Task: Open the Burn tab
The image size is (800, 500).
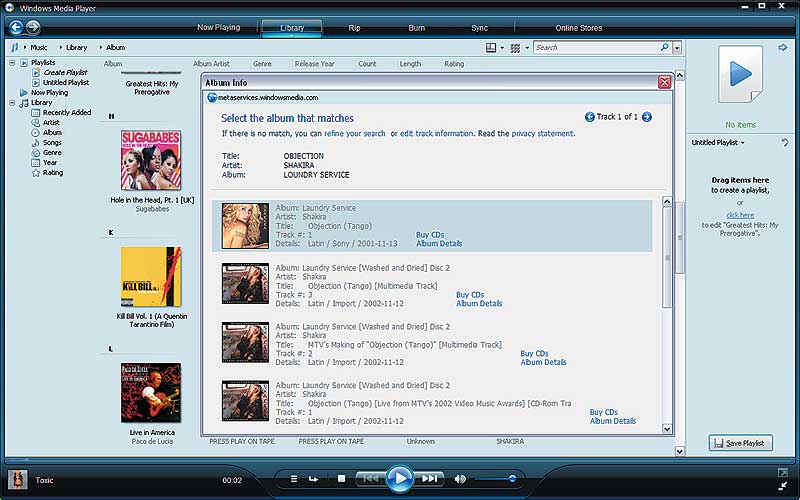Action: (x=416, y=28)
